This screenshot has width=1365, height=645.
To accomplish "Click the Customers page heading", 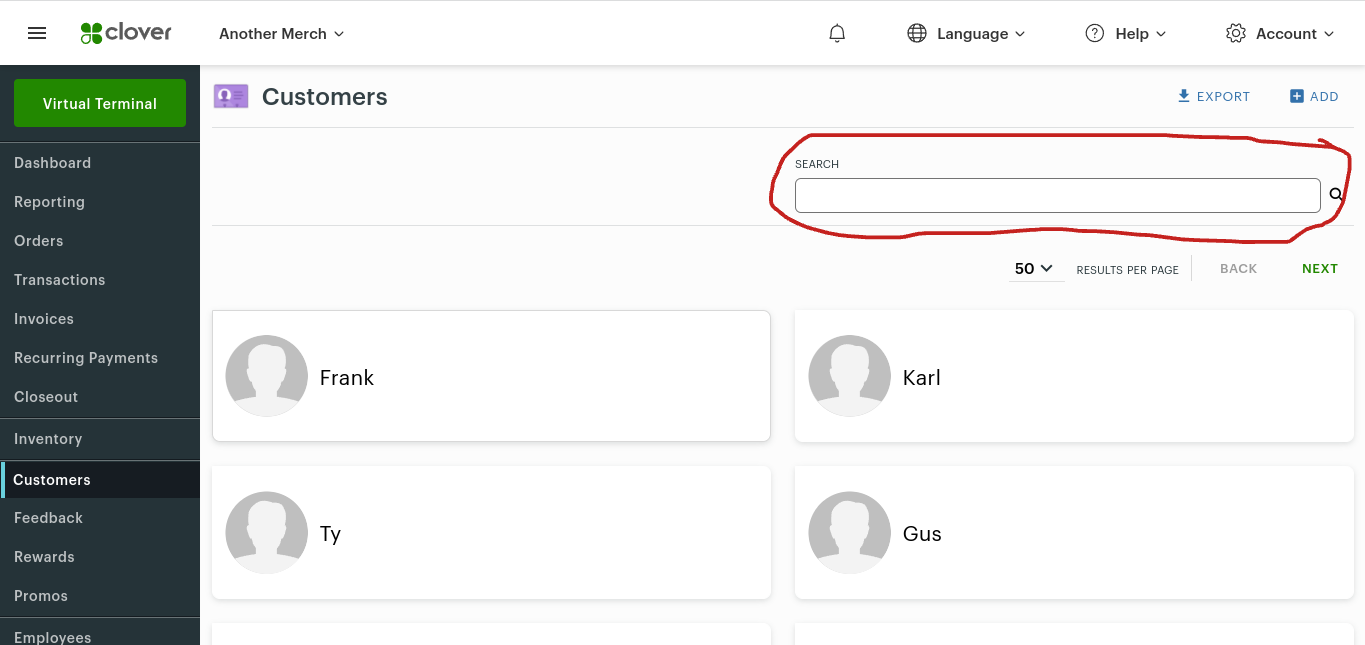I will 325,96.
